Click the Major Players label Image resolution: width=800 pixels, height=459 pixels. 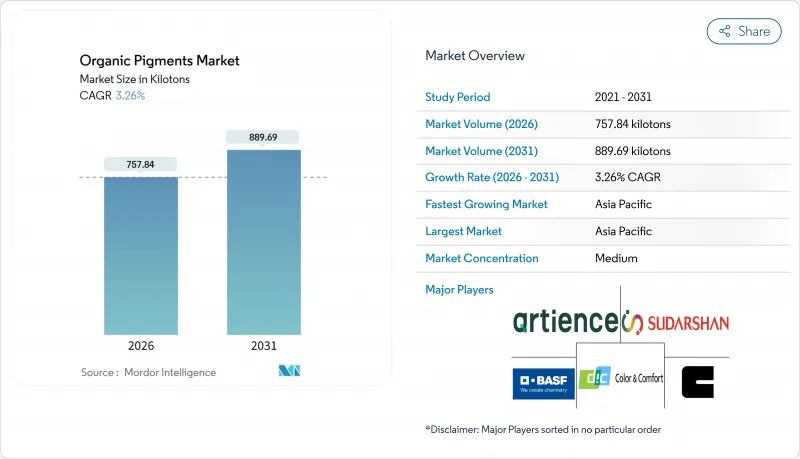[x=459, y=290]
